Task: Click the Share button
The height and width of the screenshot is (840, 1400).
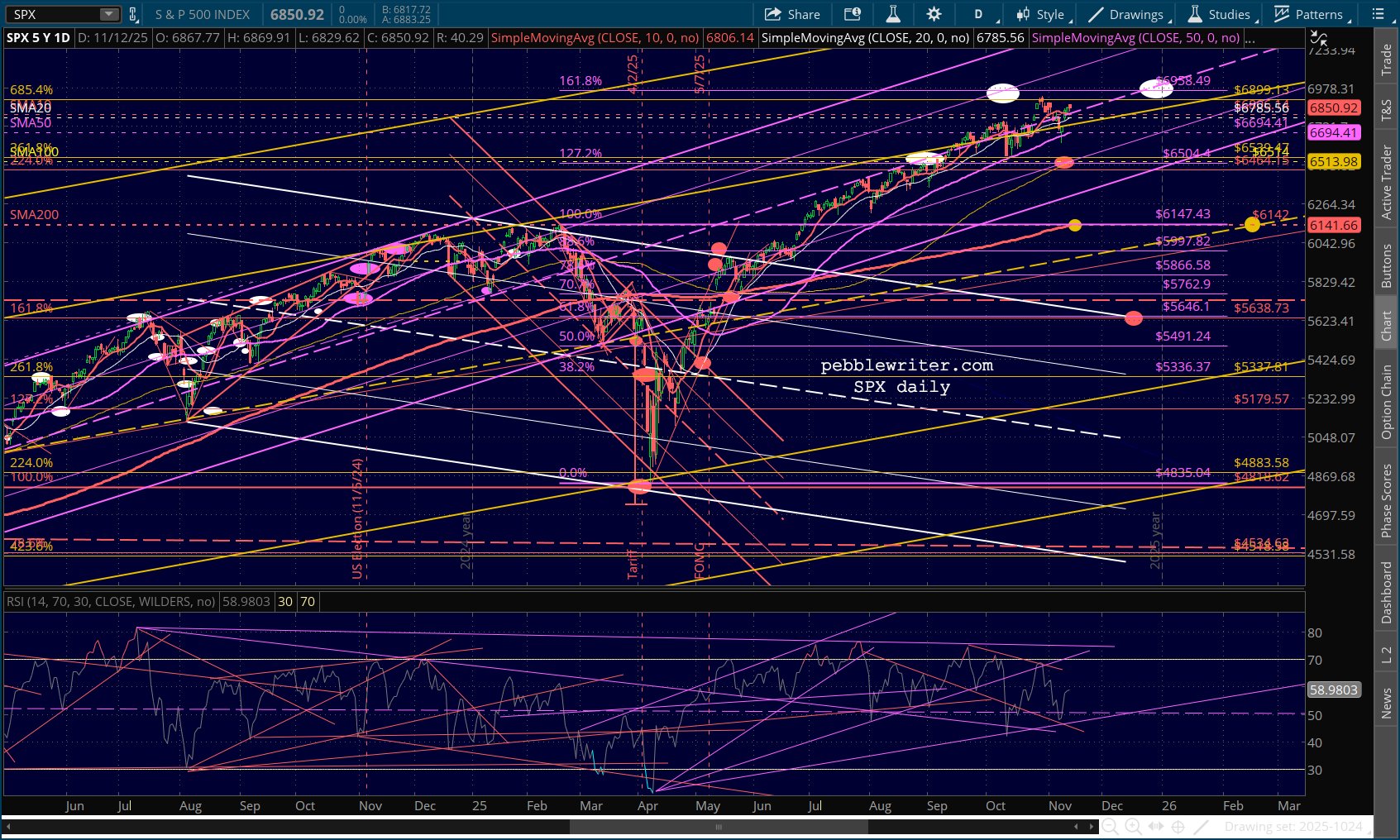Action: 792,14
